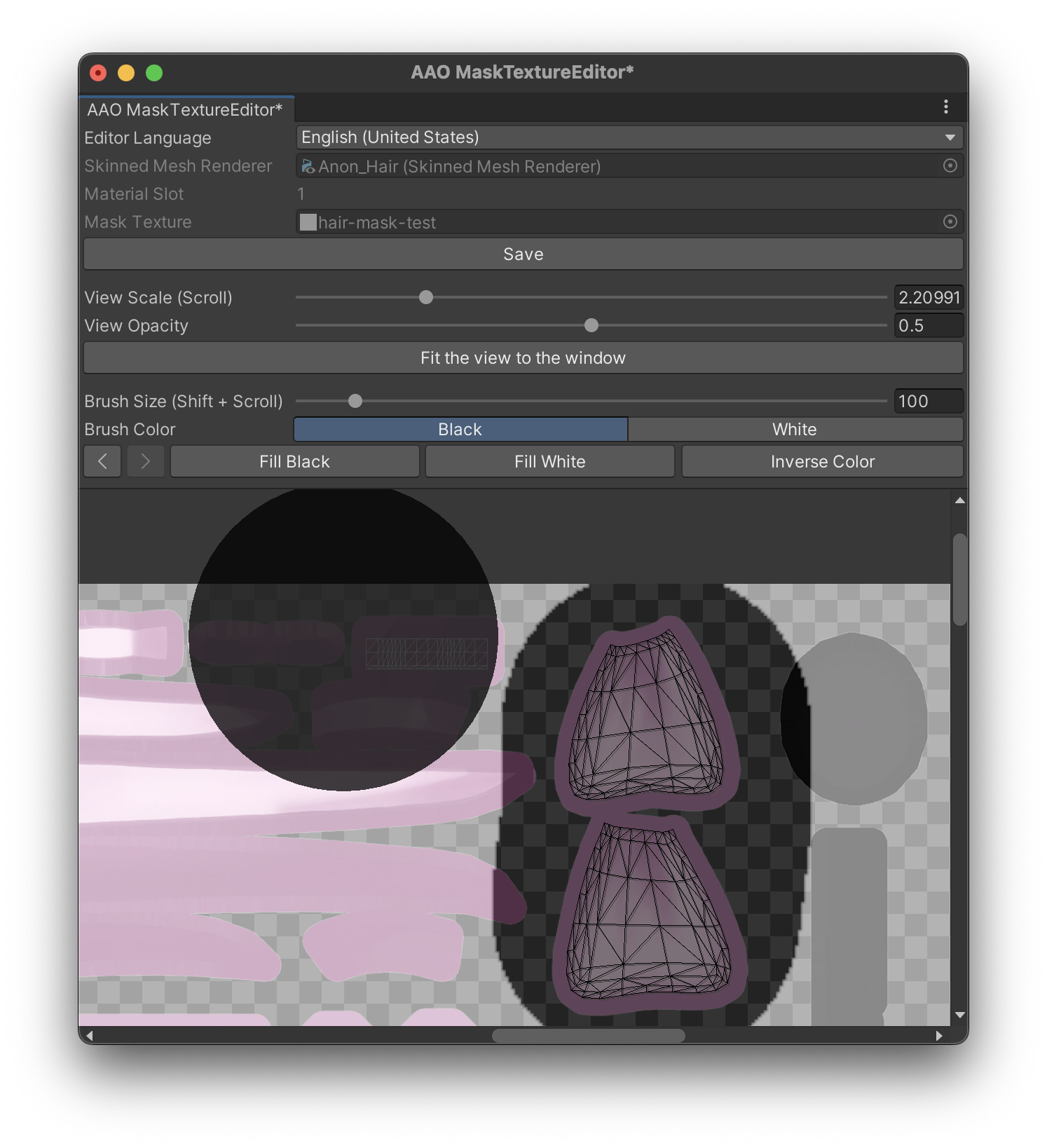Click the Fill Black button
Image resolution: width=1047 pixels, height=1148 pixels.
pyautogui.click(x=295, y=461)
